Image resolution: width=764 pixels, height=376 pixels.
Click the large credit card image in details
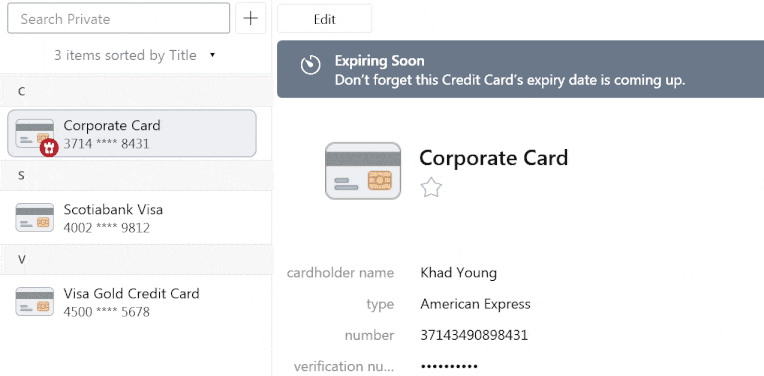click(x=363, y=171)
